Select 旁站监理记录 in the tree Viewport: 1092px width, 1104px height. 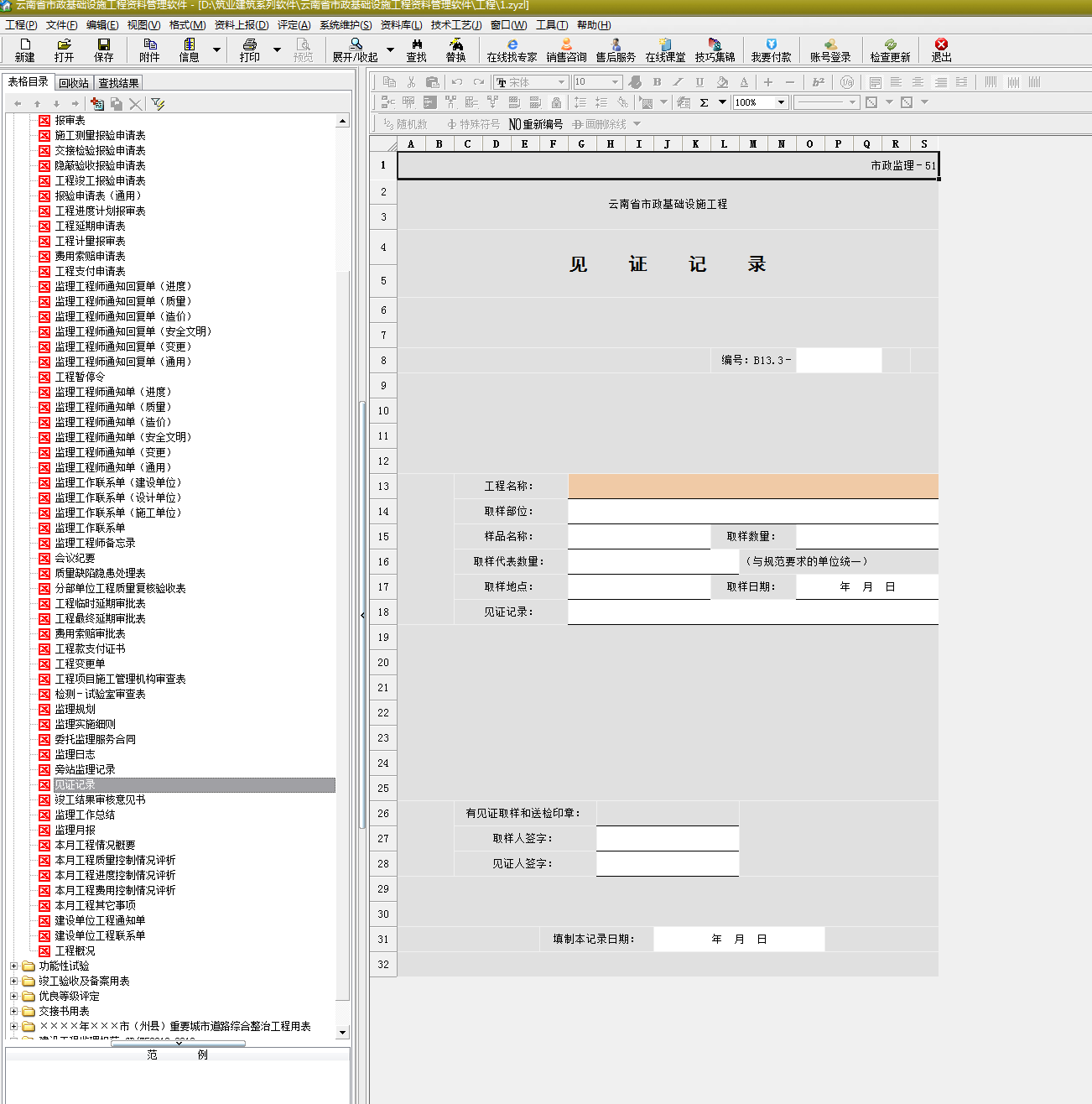85,770
